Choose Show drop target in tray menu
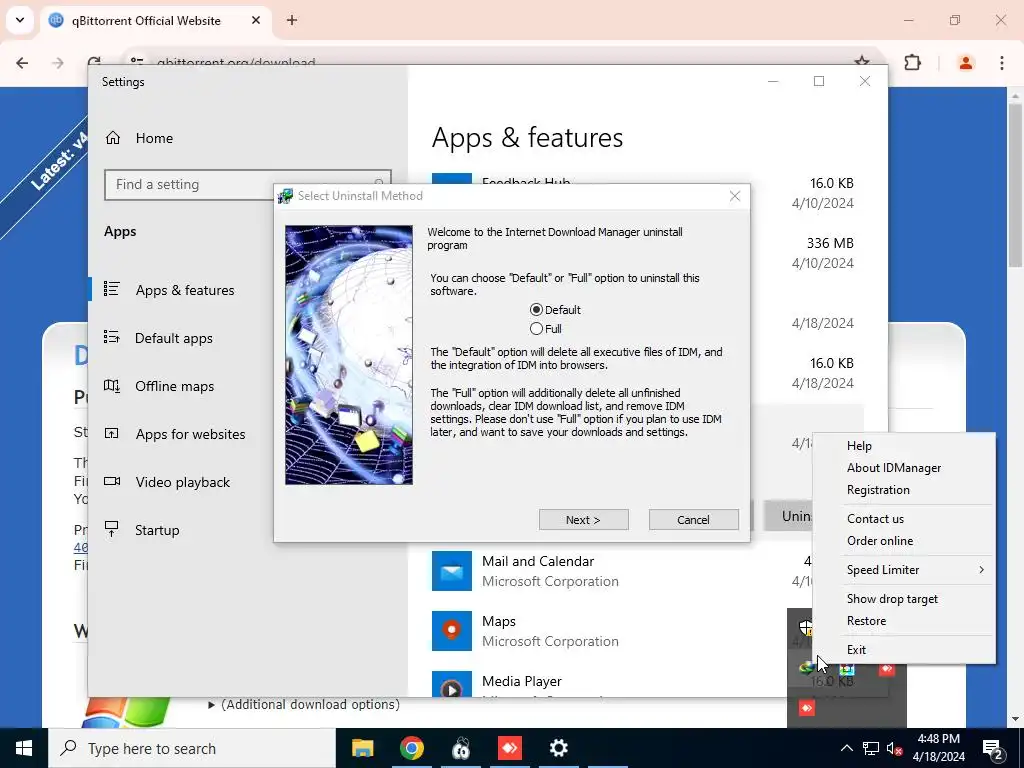1024x768 pixels. [892, 598]
